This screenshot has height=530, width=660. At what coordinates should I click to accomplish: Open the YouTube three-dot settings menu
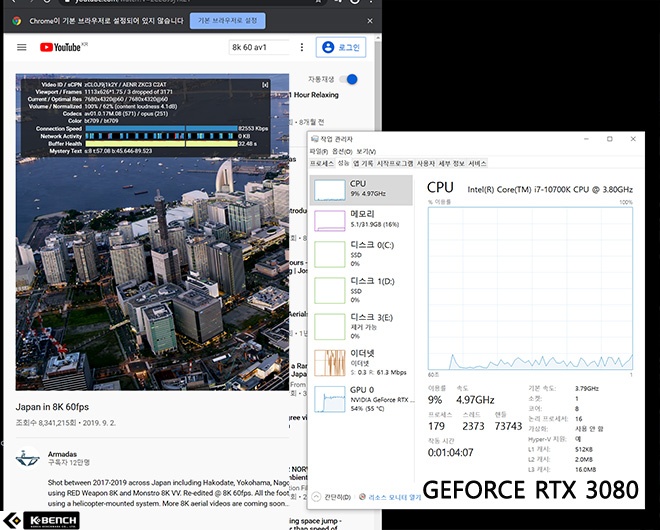click(x=301, y=47)
